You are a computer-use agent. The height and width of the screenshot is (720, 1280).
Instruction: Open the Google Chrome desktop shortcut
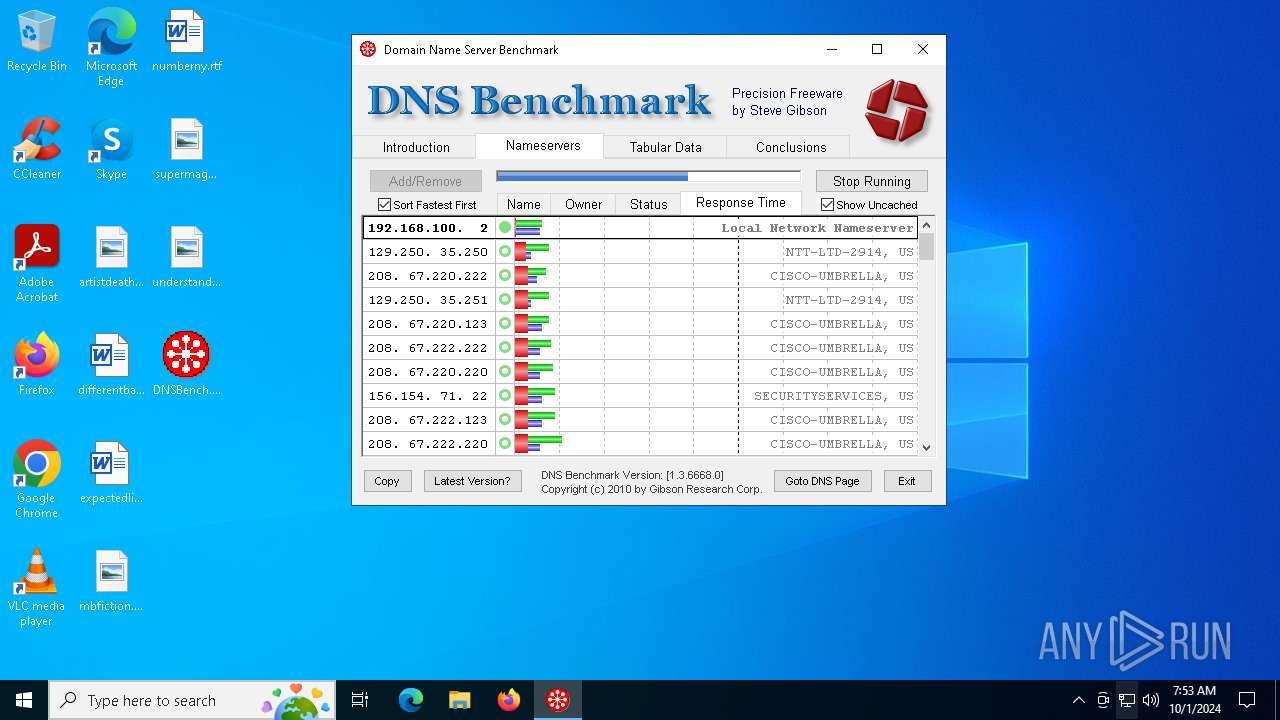(37, 480)
